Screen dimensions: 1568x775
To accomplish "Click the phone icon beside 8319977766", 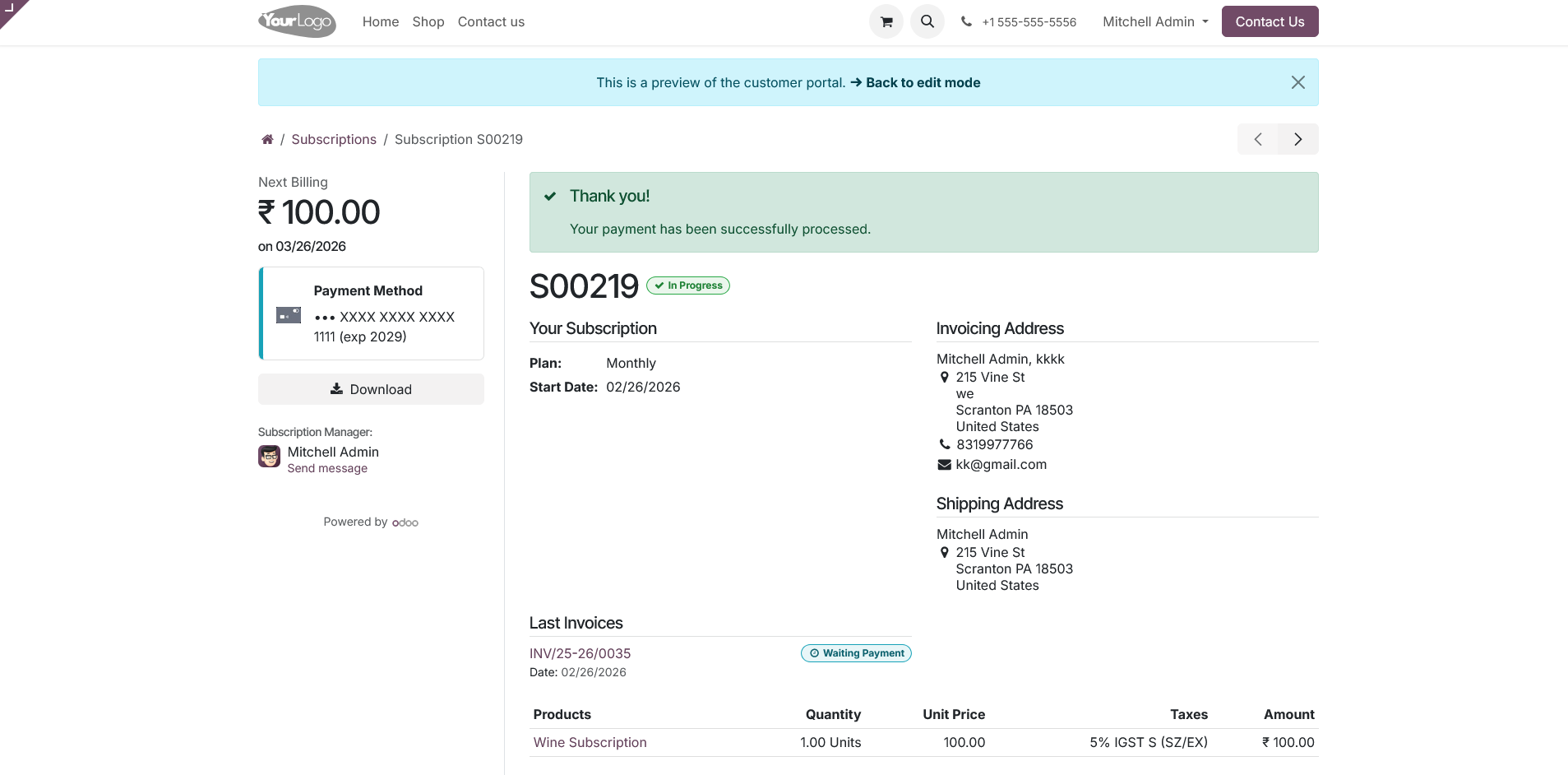I will pos(944,444).
